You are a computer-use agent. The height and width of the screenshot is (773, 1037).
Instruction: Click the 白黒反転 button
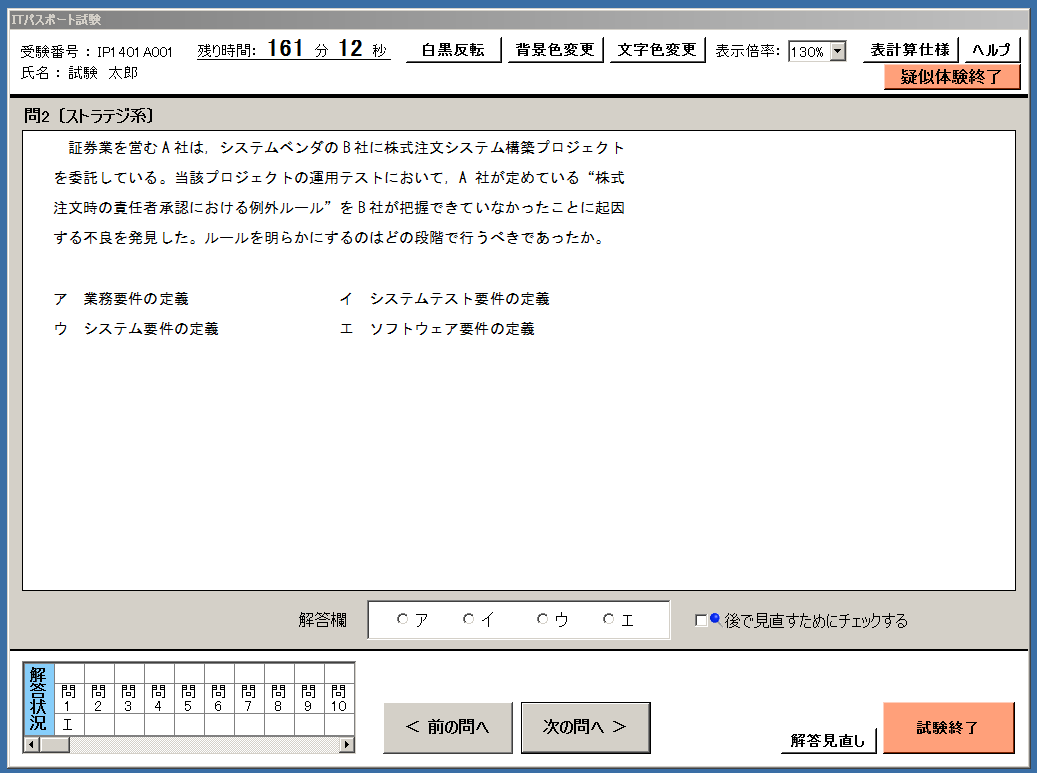point(453,50)
